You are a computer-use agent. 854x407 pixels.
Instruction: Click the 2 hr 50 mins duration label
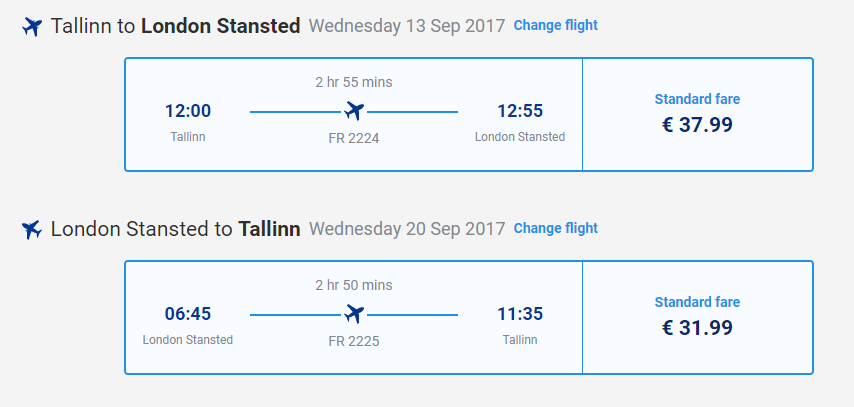[x=354, y=285]
